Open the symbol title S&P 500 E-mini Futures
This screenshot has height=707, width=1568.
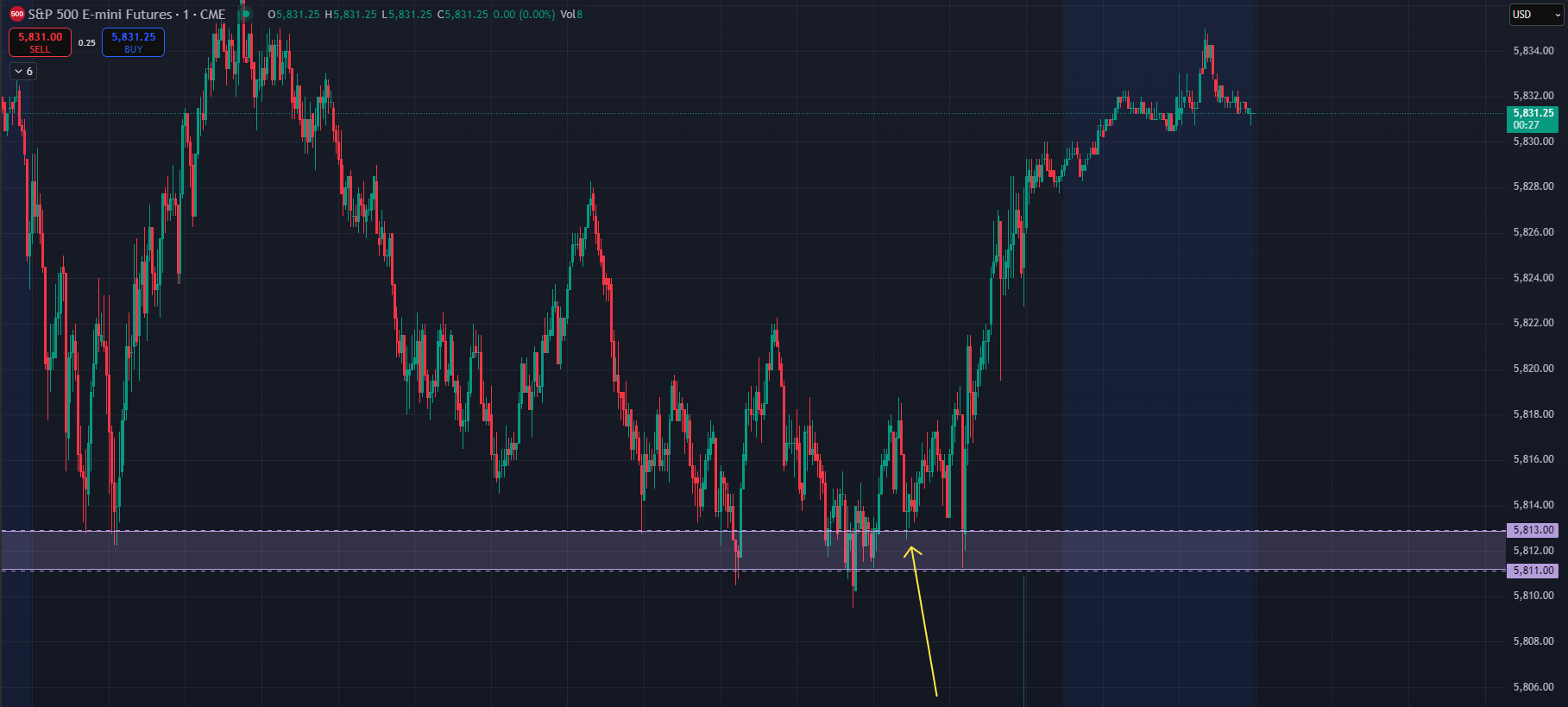pyautogui.click(x=100, y=15)
